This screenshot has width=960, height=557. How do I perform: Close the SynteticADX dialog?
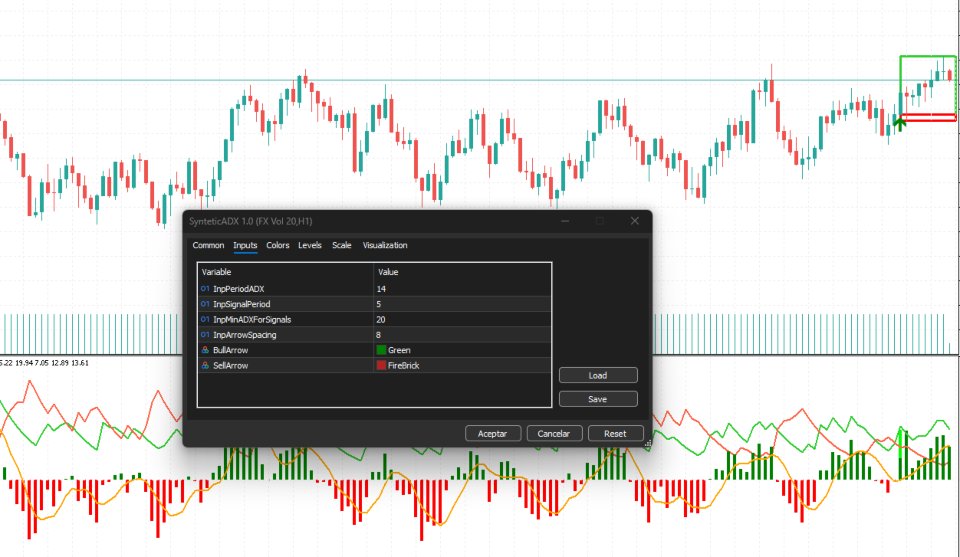coord(635,221)
